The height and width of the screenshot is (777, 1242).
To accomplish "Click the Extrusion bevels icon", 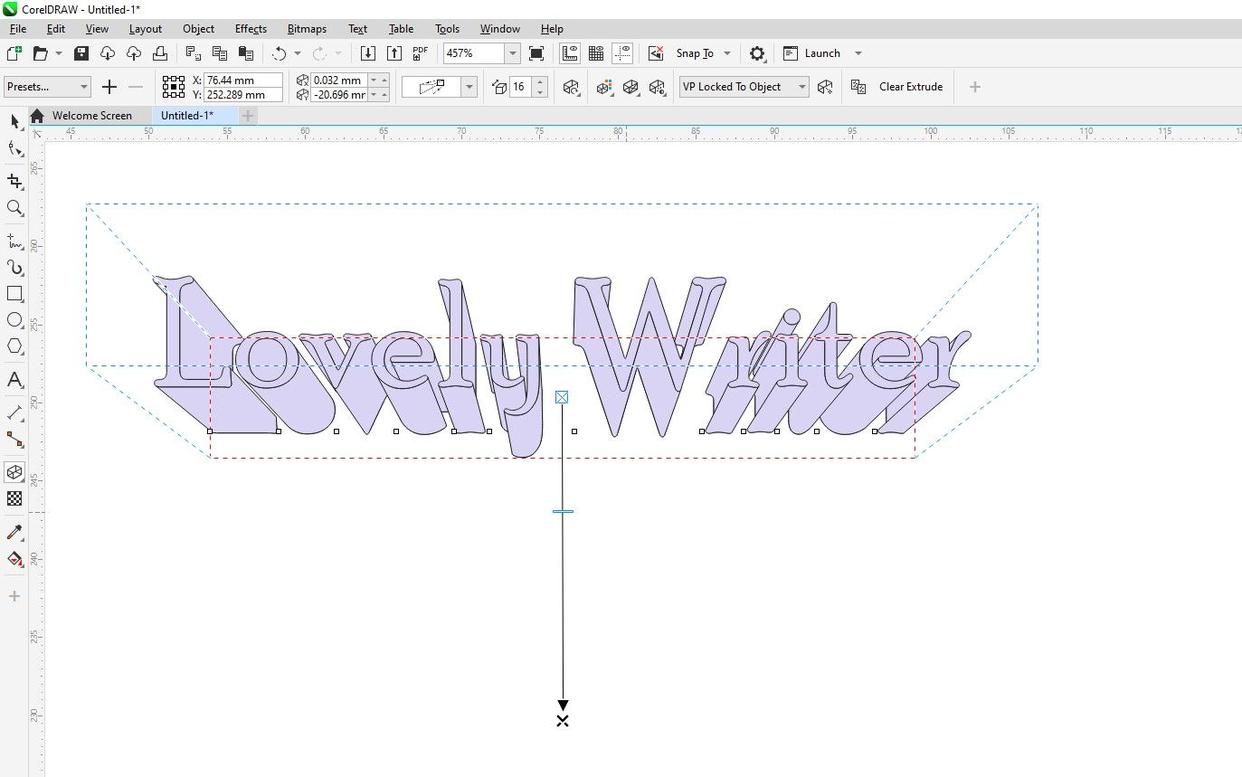I will tap(630, 87).
